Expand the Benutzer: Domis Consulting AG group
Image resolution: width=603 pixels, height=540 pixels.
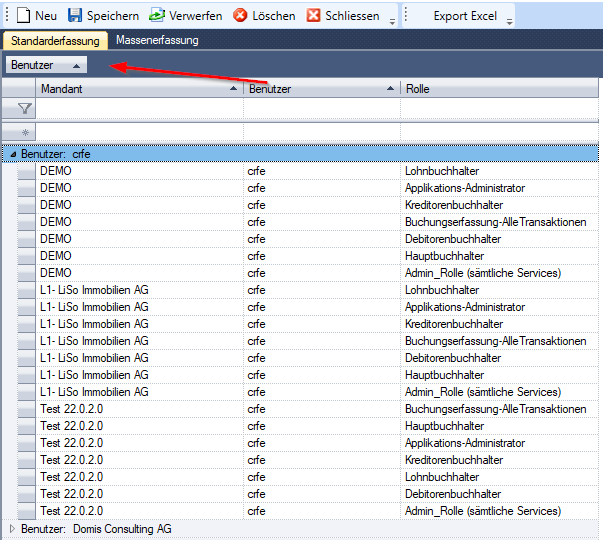click(13, 528)
